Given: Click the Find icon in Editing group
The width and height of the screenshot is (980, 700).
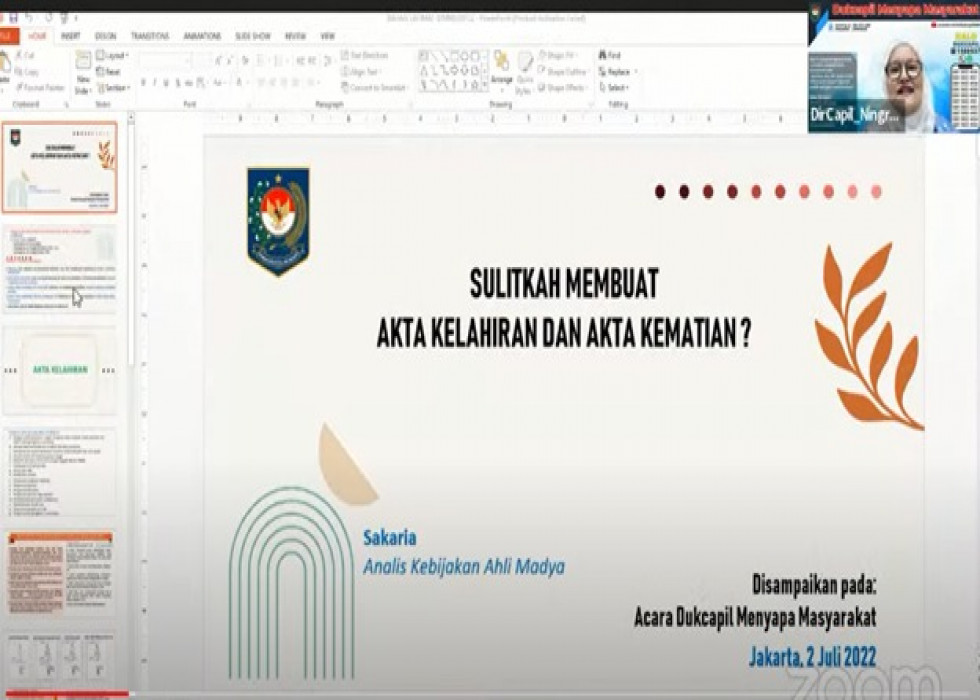Looking at the screenshot, I should coord(610,56).
